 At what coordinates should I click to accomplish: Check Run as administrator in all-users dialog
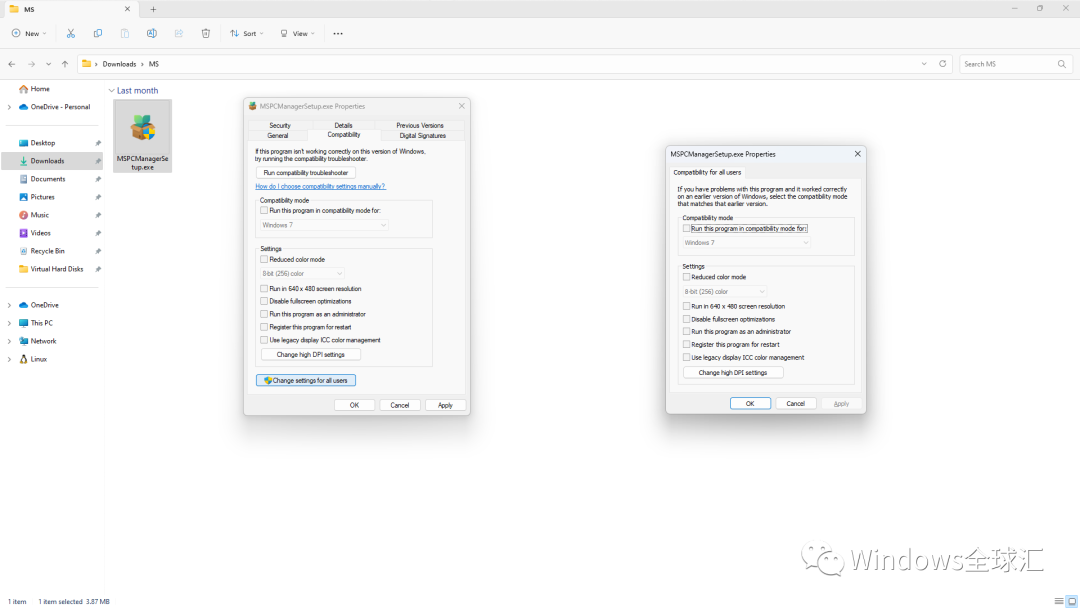(686, 331)
